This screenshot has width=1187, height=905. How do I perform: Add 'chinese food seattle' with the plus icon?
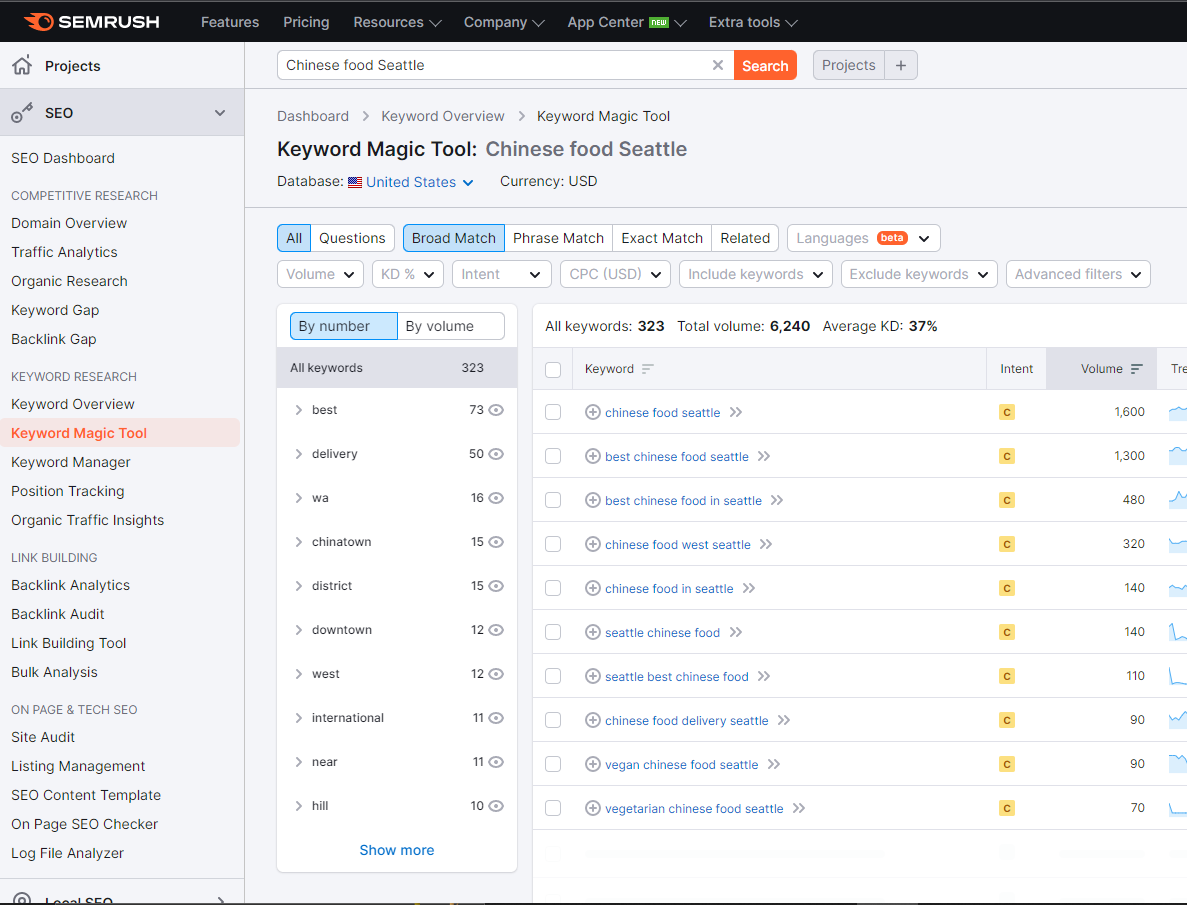tap(593, 412)
